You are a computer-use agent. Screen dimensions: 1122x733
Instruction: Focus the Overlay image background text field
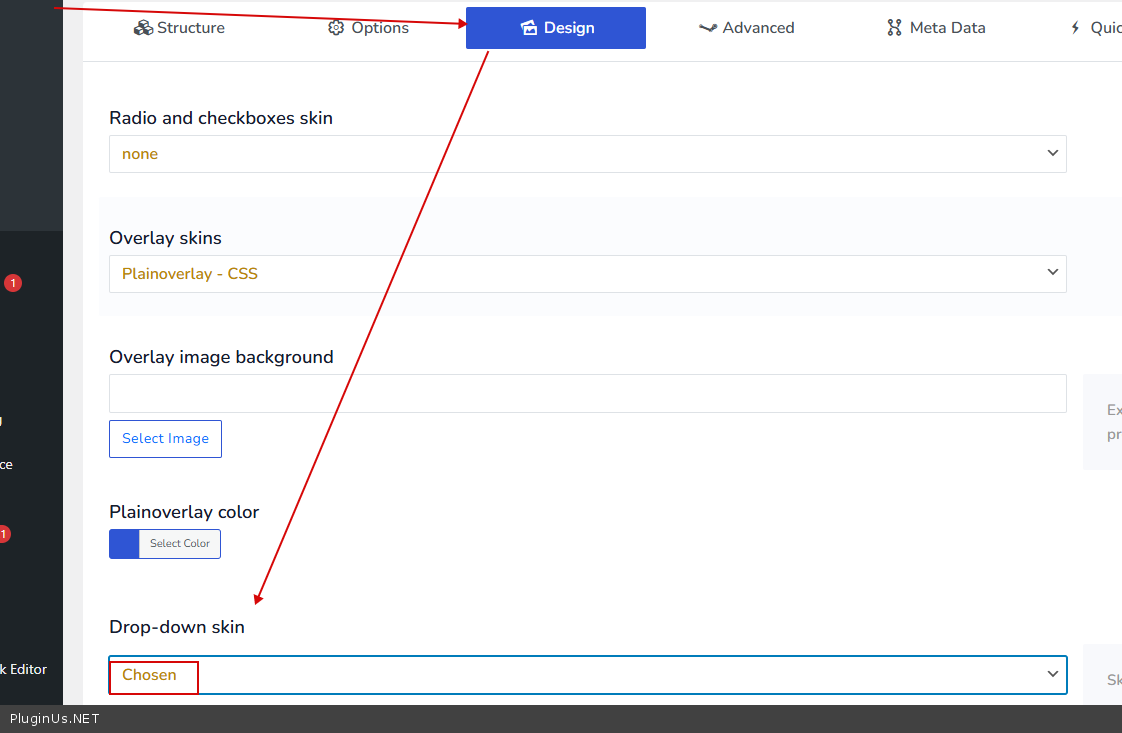(x=587, y=394)
